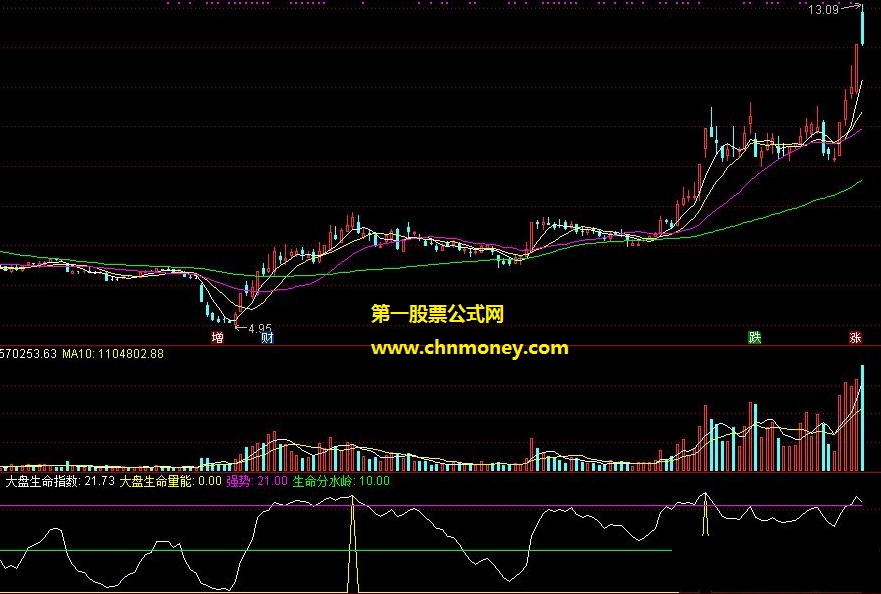Click the 大盘生命指数: 21.73 indicator label
The width and height of the screenshot is (881, 594).
coord(60,481)
